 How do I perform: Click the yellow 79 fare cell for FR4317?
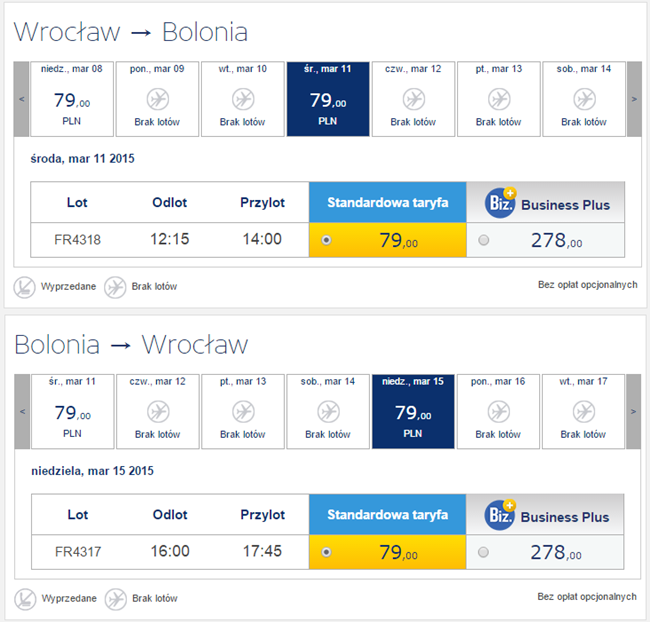pos(387,552)
